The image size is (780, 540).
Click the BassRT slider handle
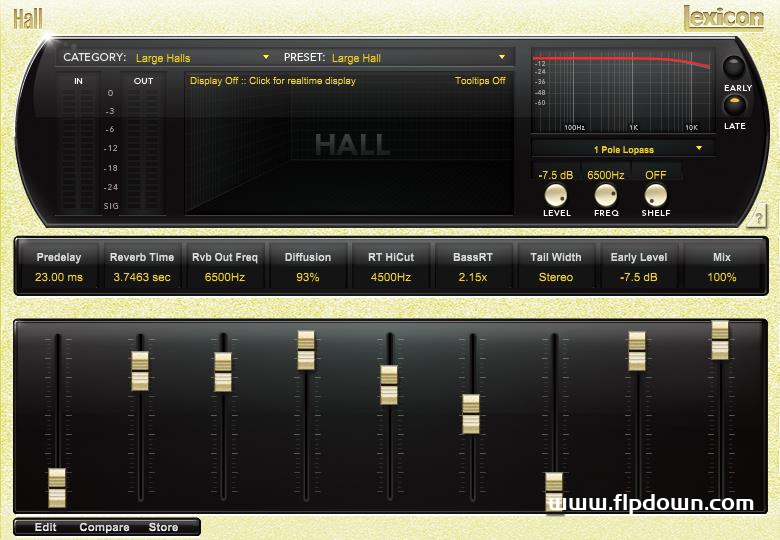coord(471,414)
